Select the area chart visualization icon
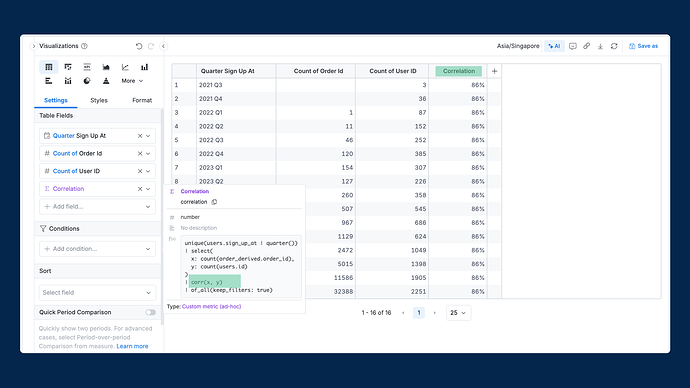 [106, 67]
